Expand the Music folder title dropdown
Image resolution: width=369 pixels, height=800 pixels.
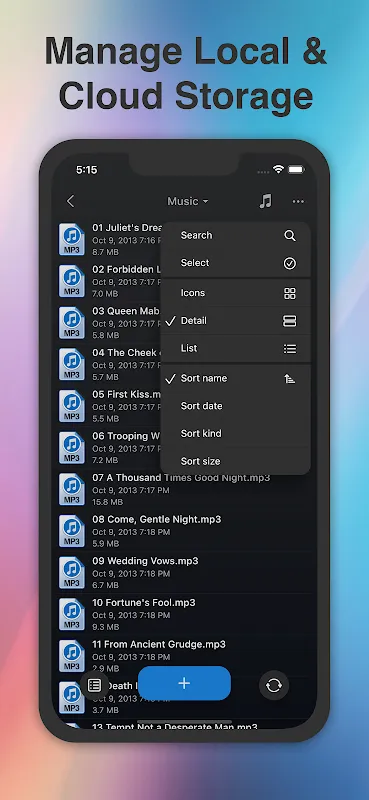coord(188,201)
